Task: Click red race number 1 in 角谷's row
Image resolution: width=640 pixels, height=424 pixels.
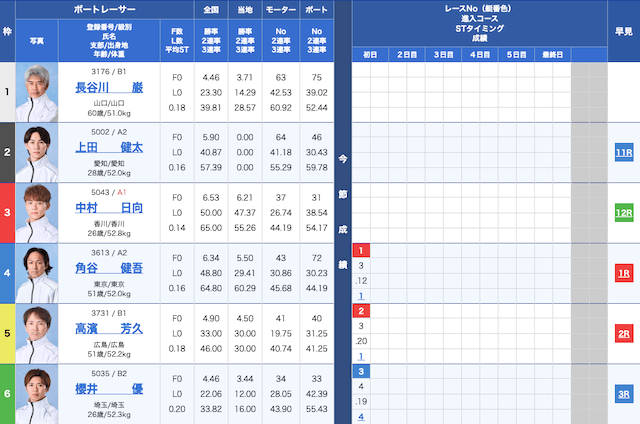Action: (361, 250)
